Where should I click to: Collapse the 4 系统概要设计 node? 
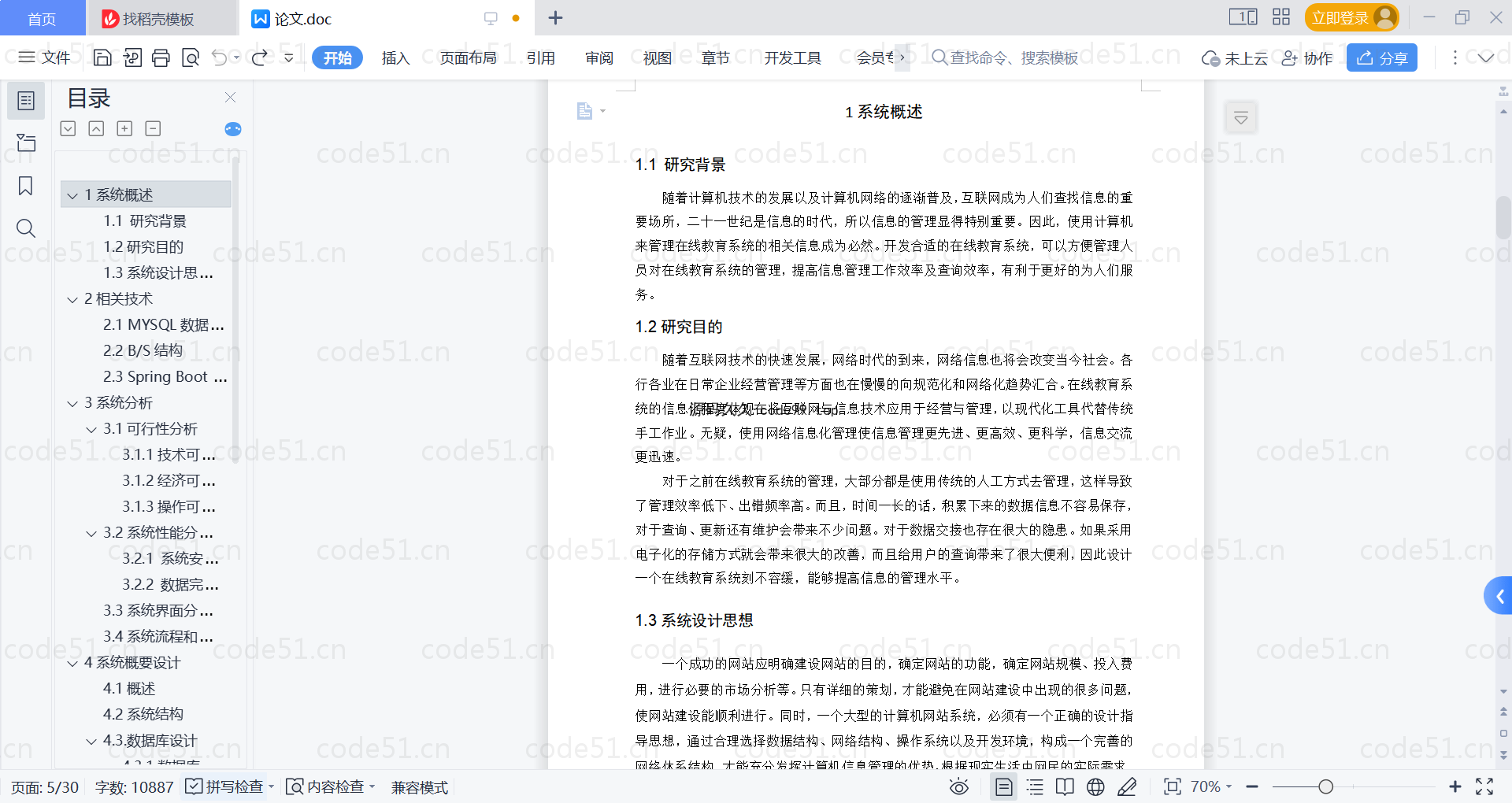pyautogui.click(x=72, y=664)
